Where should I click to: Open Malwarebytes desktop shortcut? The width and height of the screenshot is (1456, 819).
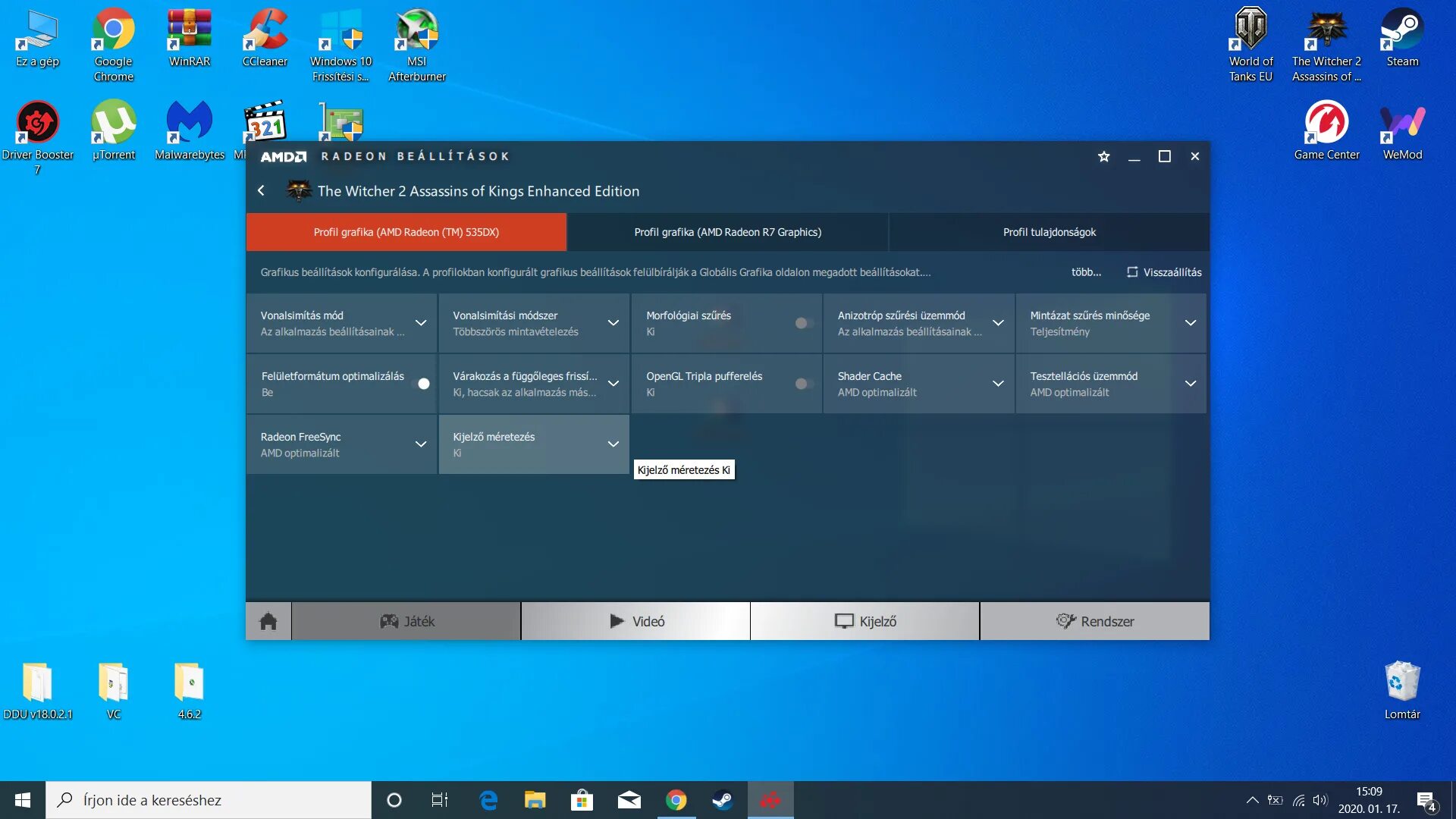(x=190, y=130)
